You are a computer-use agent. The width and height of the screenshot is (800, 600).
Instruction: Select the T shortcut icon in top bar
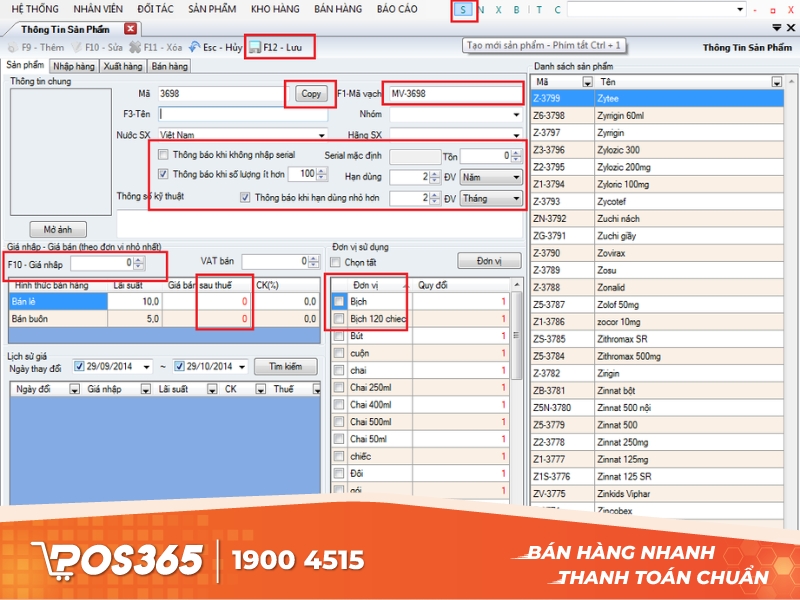coord(539,10)
